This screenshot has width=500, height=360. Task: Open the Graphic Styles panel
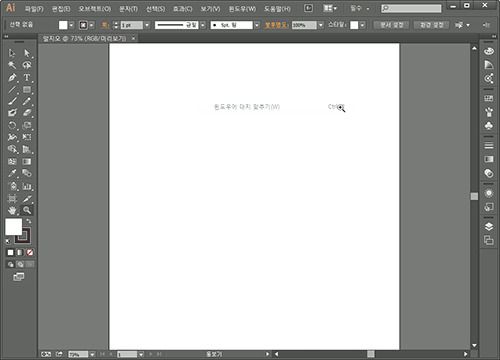pos(489,207)
